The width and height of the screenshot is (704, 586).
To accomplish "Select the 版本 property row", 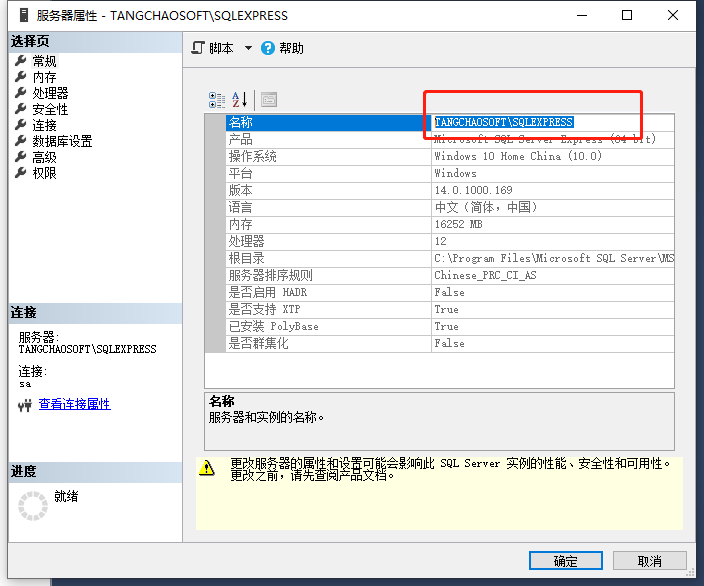I will click(x=328, y=190).
